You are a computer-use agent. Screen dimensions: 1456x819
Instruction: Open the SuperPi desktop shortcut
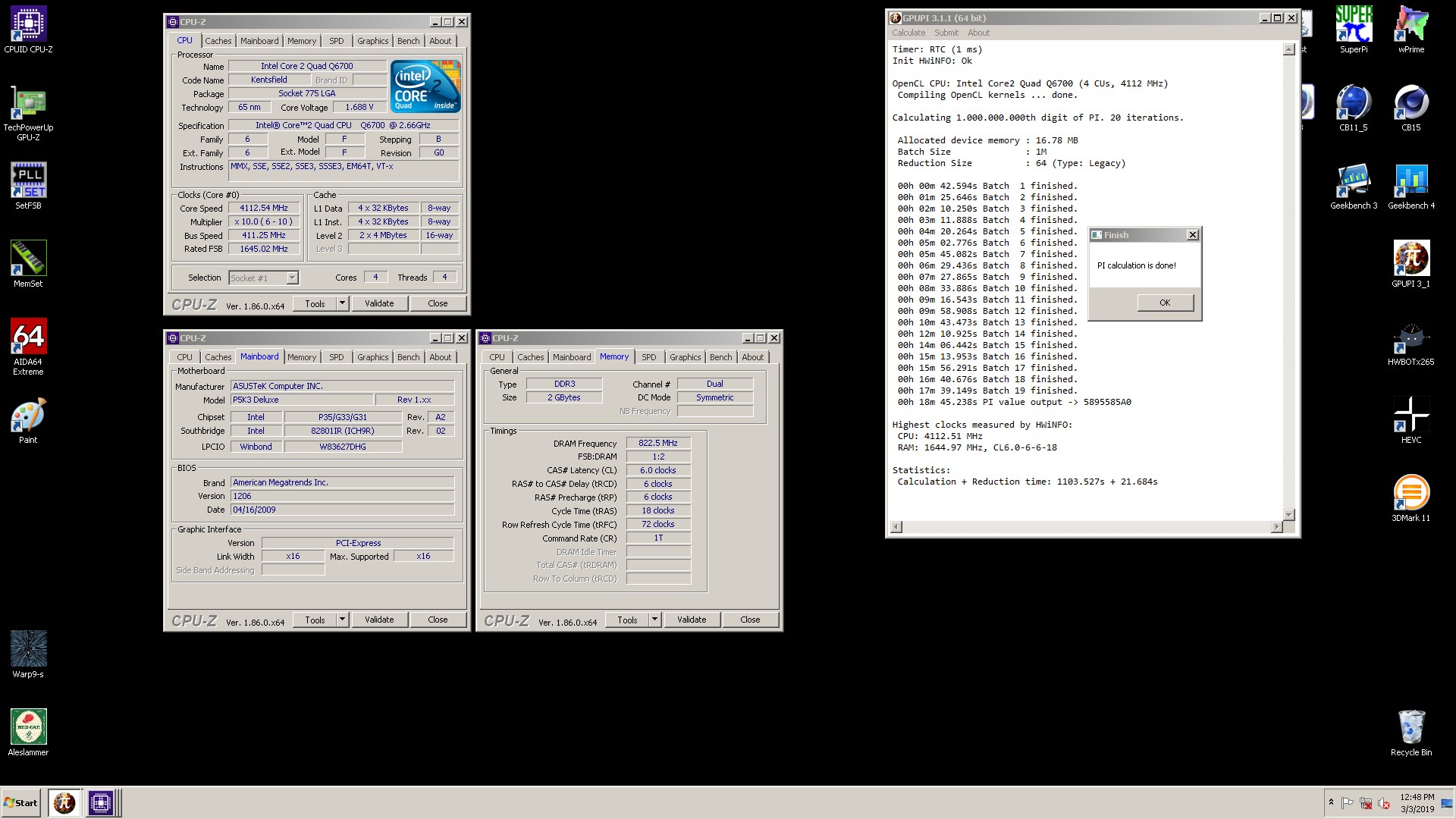[1354, 30]
